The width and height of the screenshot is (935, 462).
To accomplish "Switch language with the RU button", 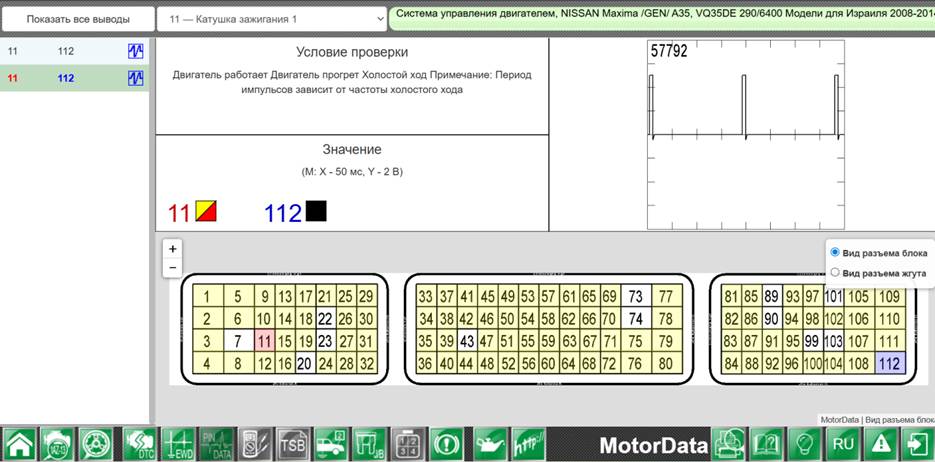I will coord(843,444).
